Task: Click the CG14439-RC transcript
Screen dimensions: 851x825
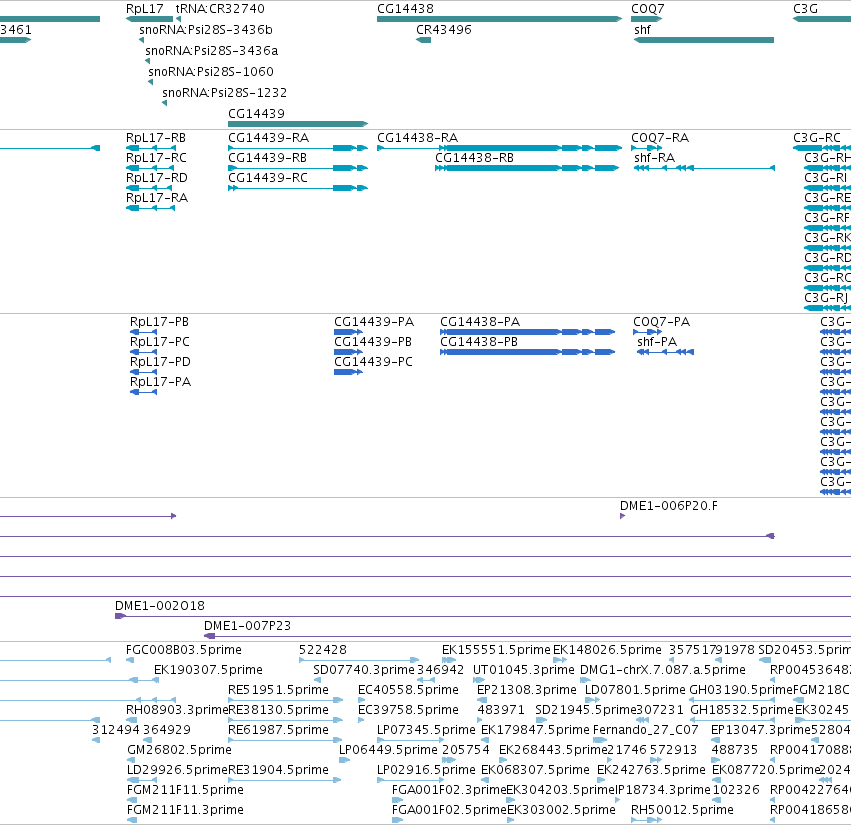Action: coord(298,188)
